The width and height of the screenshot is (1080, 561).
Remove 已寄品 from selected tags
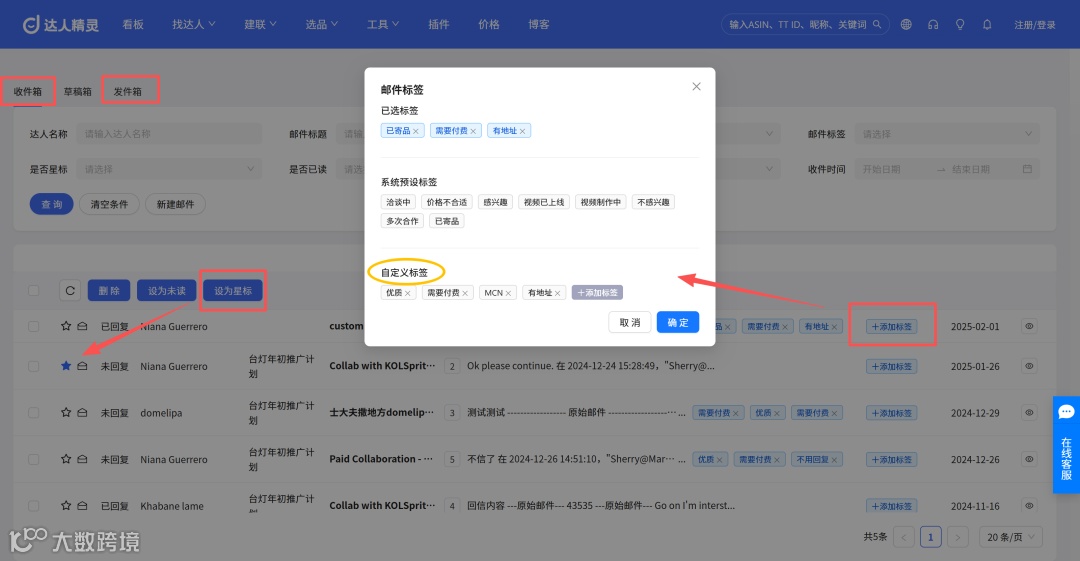tap(415, 131)
